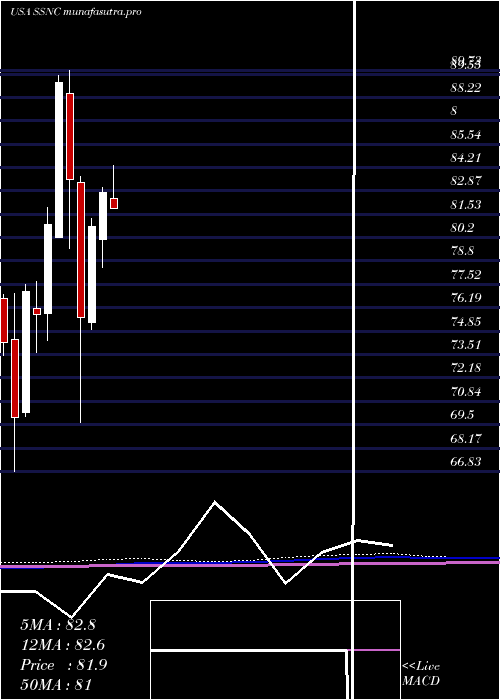The width and height of the screenshot is (500, 700).
Task: Click the tallest white candlestick body
Action: 59,160
